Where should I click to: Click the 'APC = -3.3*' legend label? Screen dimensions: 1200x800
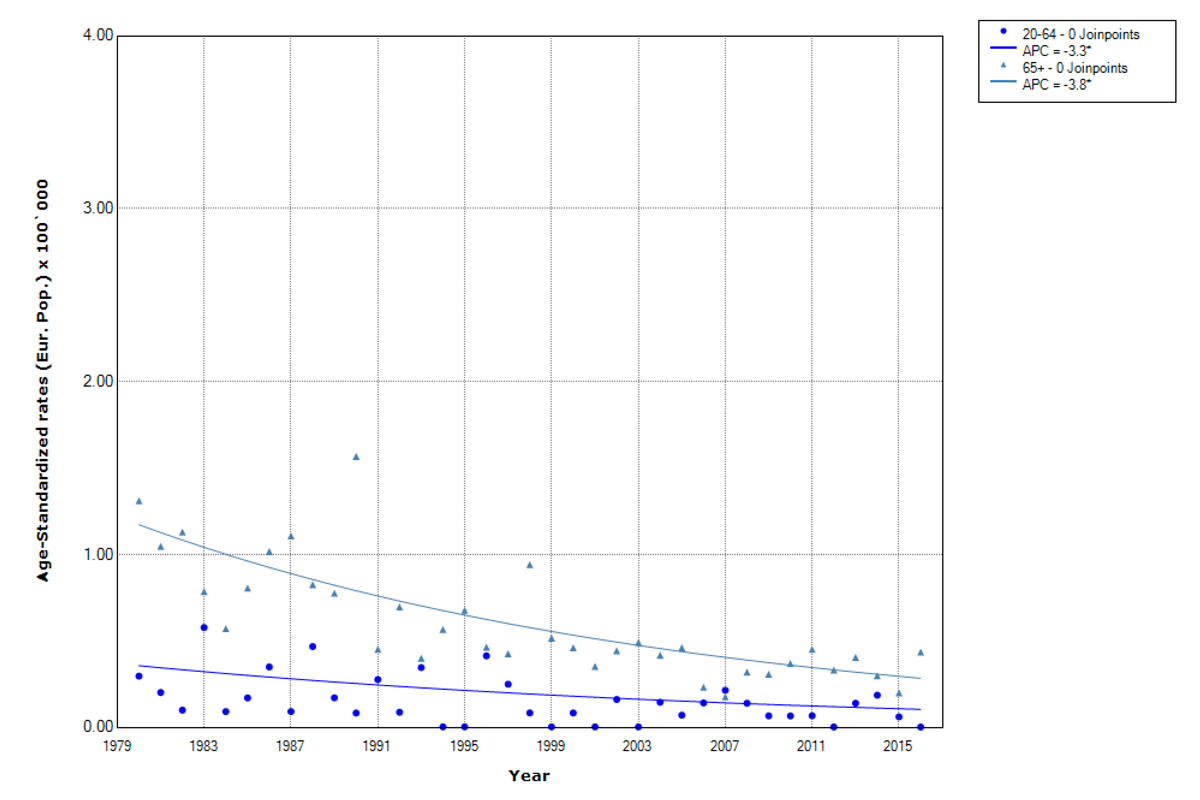[1055, 51]
